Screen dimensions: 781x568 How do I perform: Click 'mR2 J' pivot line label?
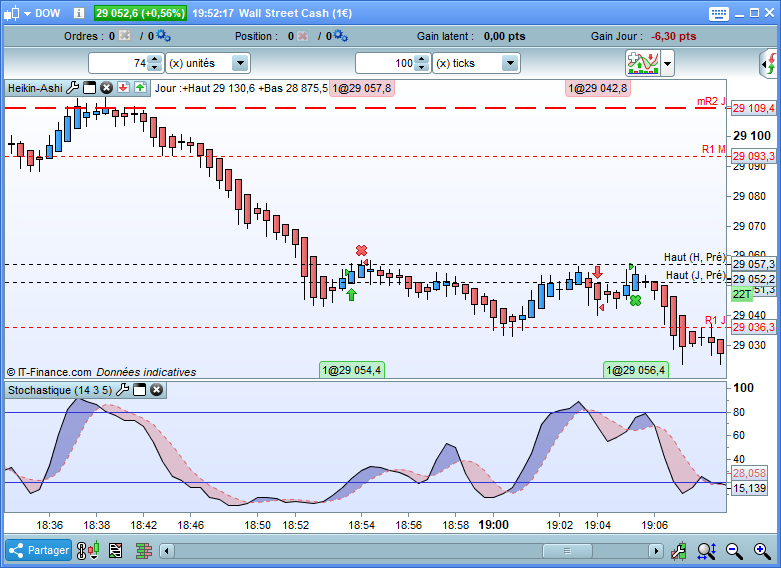pos(711,102)
